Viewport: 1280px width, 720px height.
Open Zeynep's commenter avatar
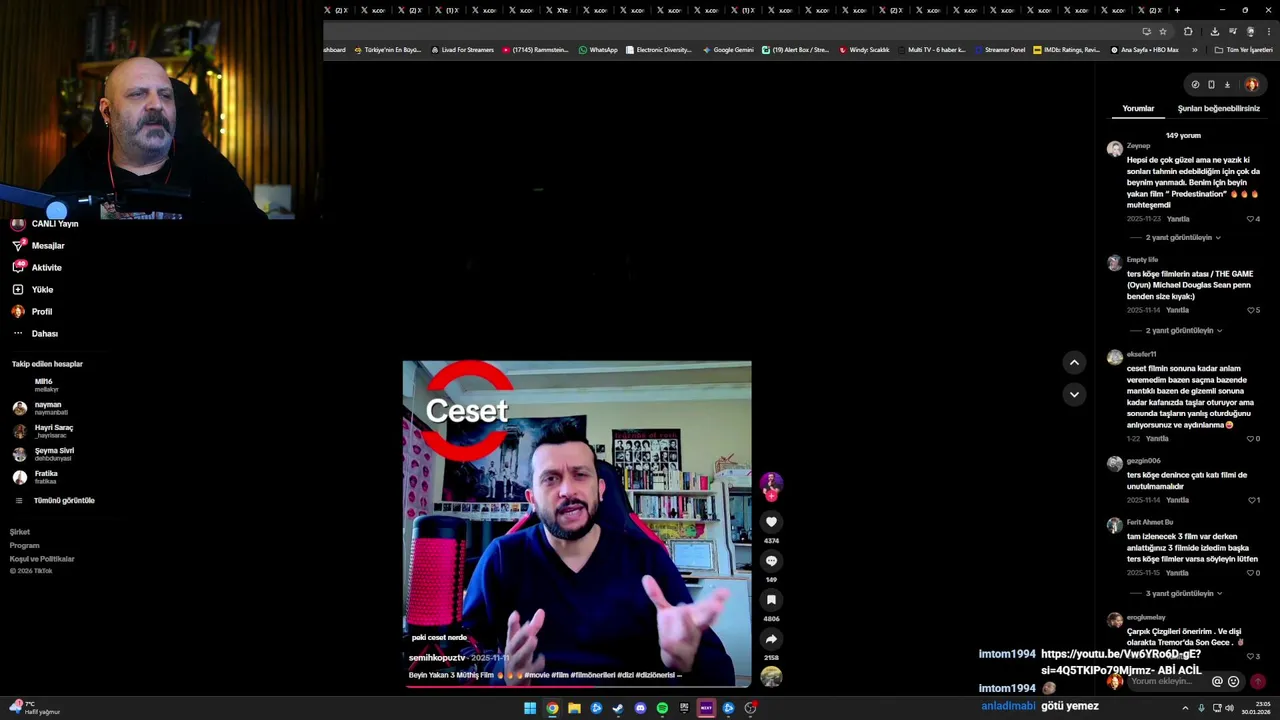(1114, 149)
